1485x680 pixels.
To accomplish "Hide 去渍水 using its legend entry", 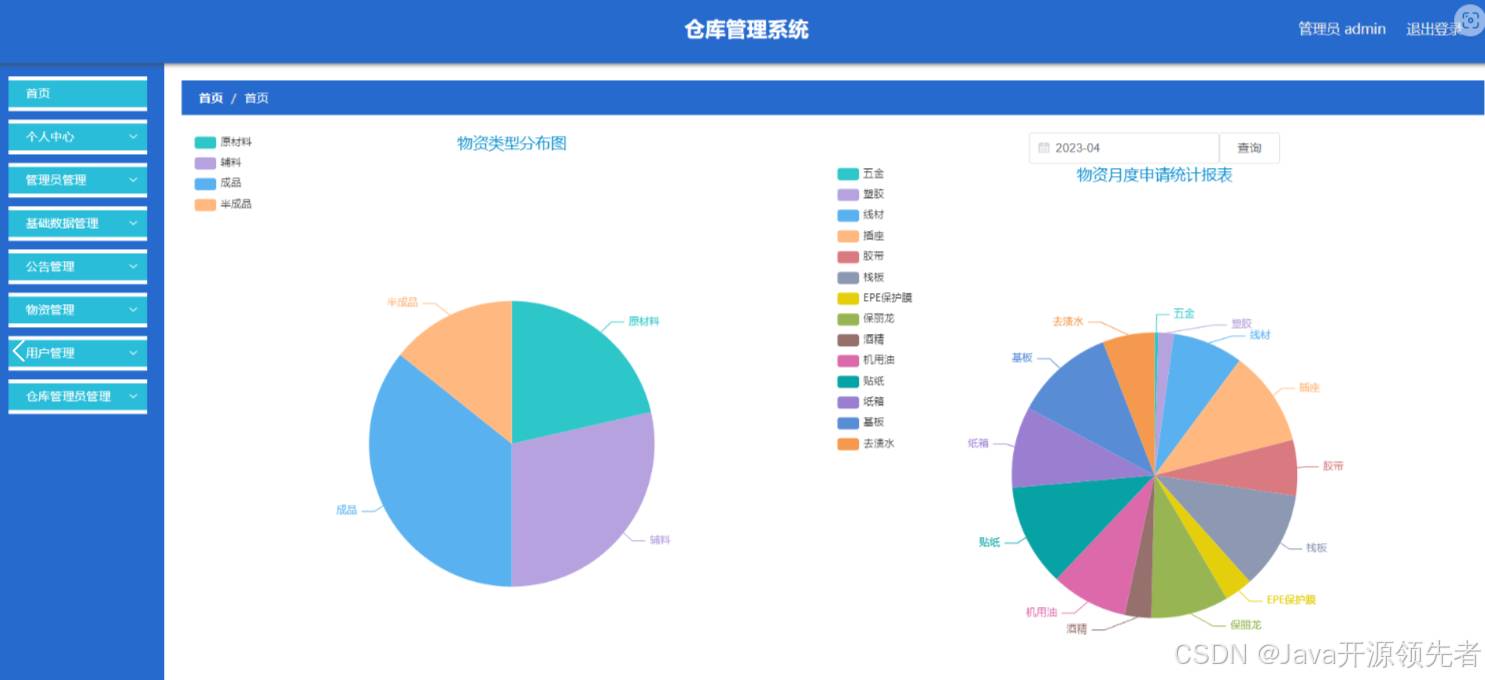I will [x=866, y=443].
